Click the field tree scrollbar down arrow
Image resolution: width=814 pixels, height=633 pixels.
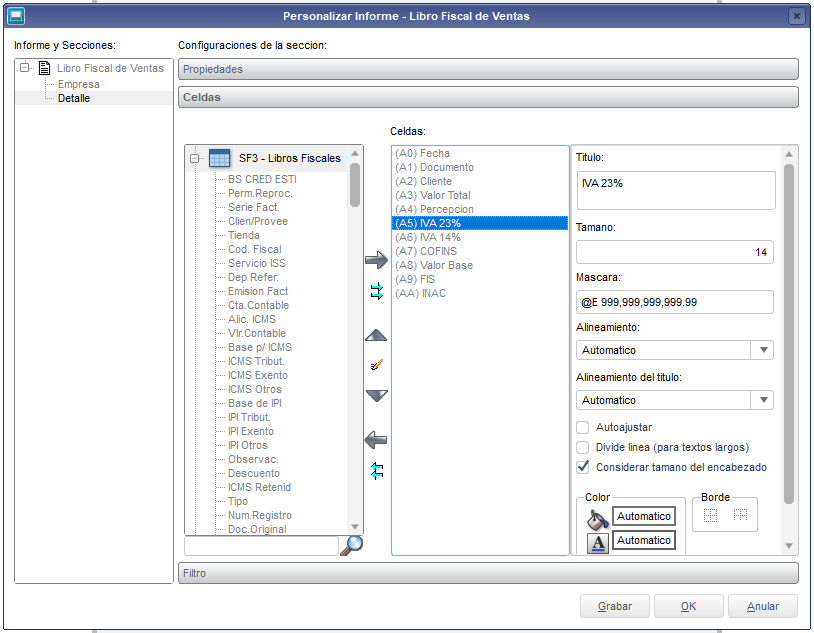click(355, 527)
